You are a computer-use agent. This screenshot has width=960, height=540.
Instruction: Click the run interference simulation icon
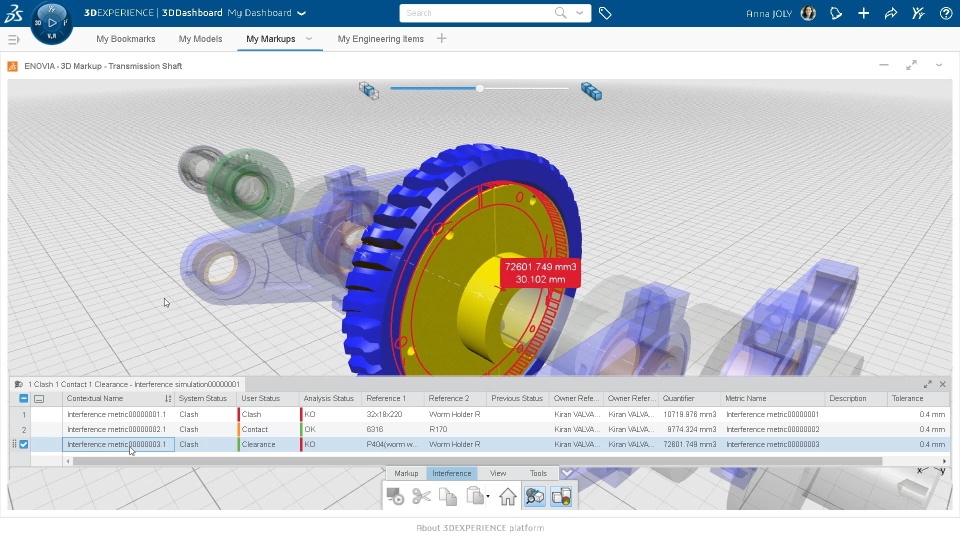point(395,497)
